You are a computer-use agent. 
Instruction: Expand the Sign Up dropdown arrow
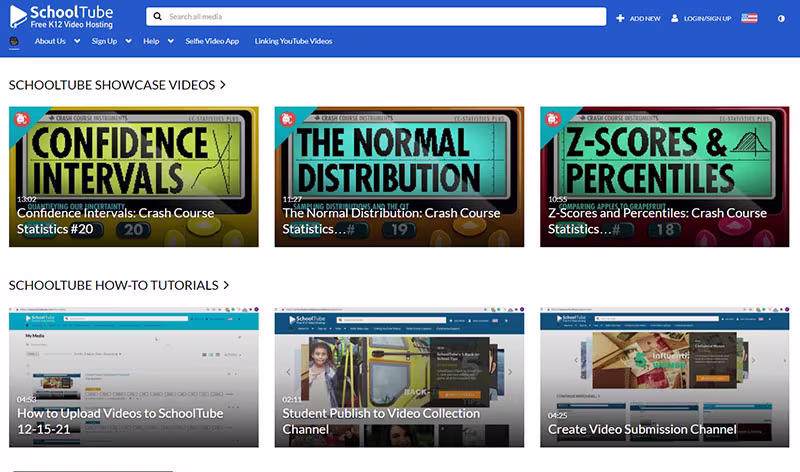(x=129, y=41)
